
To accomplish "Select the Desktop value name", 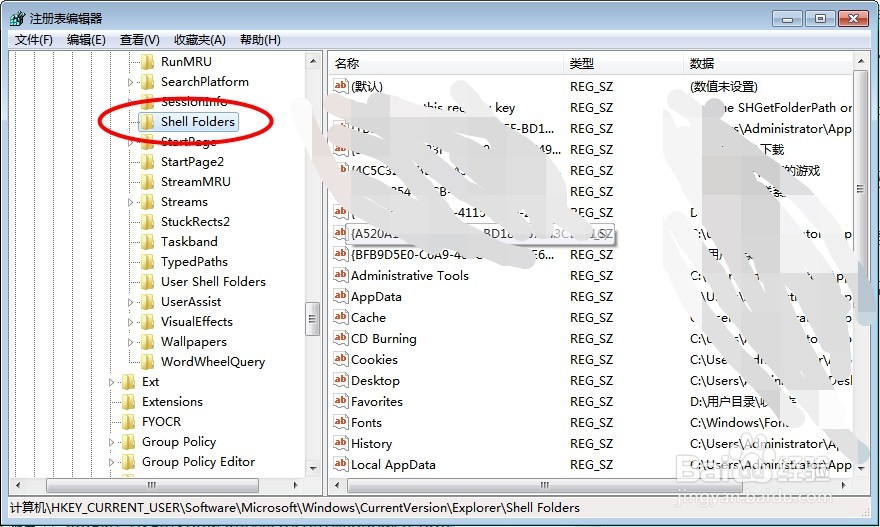I will [x=375, y=381].
